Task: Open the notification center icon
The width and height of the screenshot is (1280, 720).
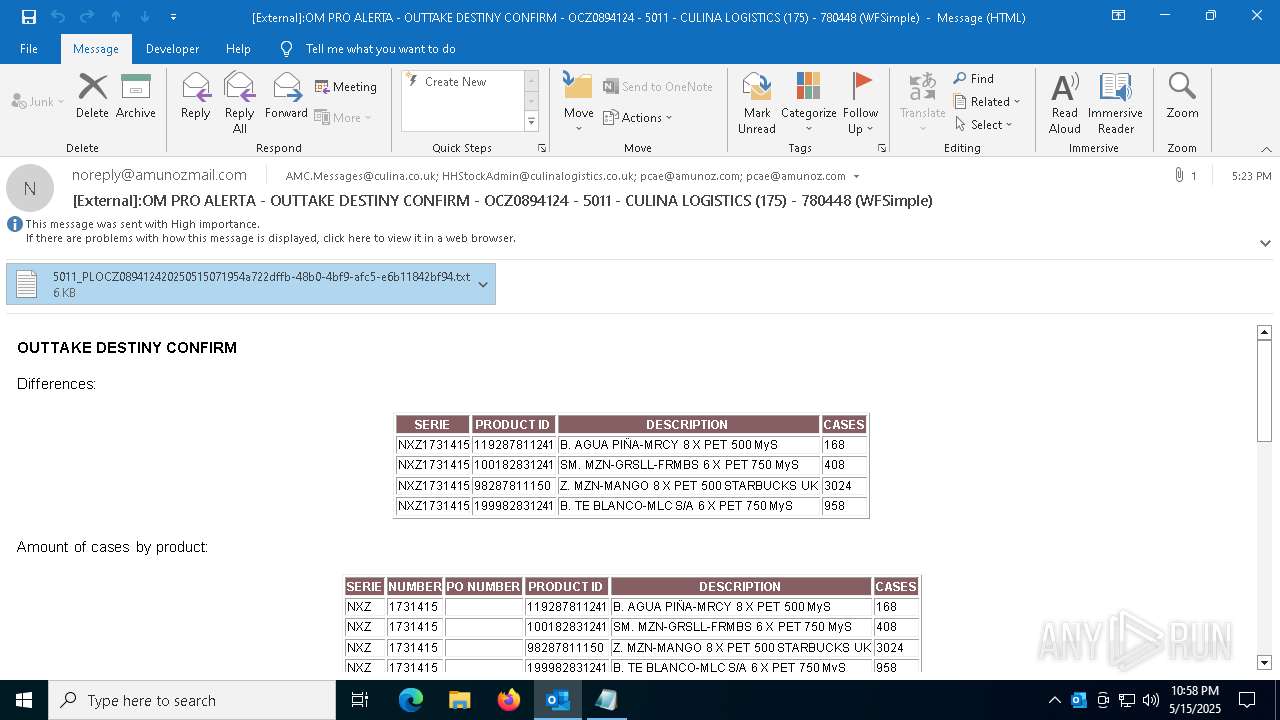Action: [x=1247, y=700]
